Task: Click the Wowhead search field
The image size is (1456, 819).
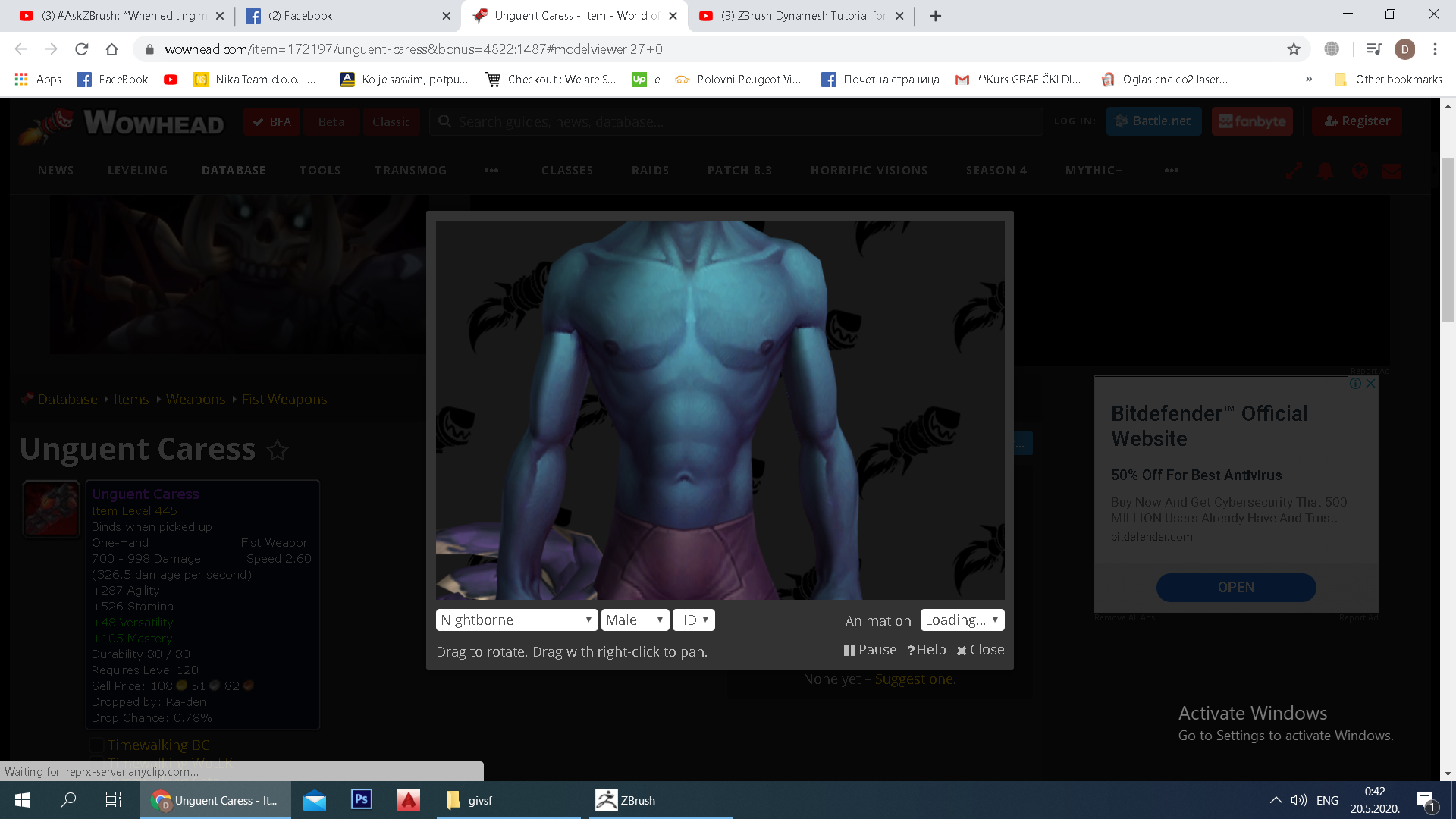Action: [736, 122]
